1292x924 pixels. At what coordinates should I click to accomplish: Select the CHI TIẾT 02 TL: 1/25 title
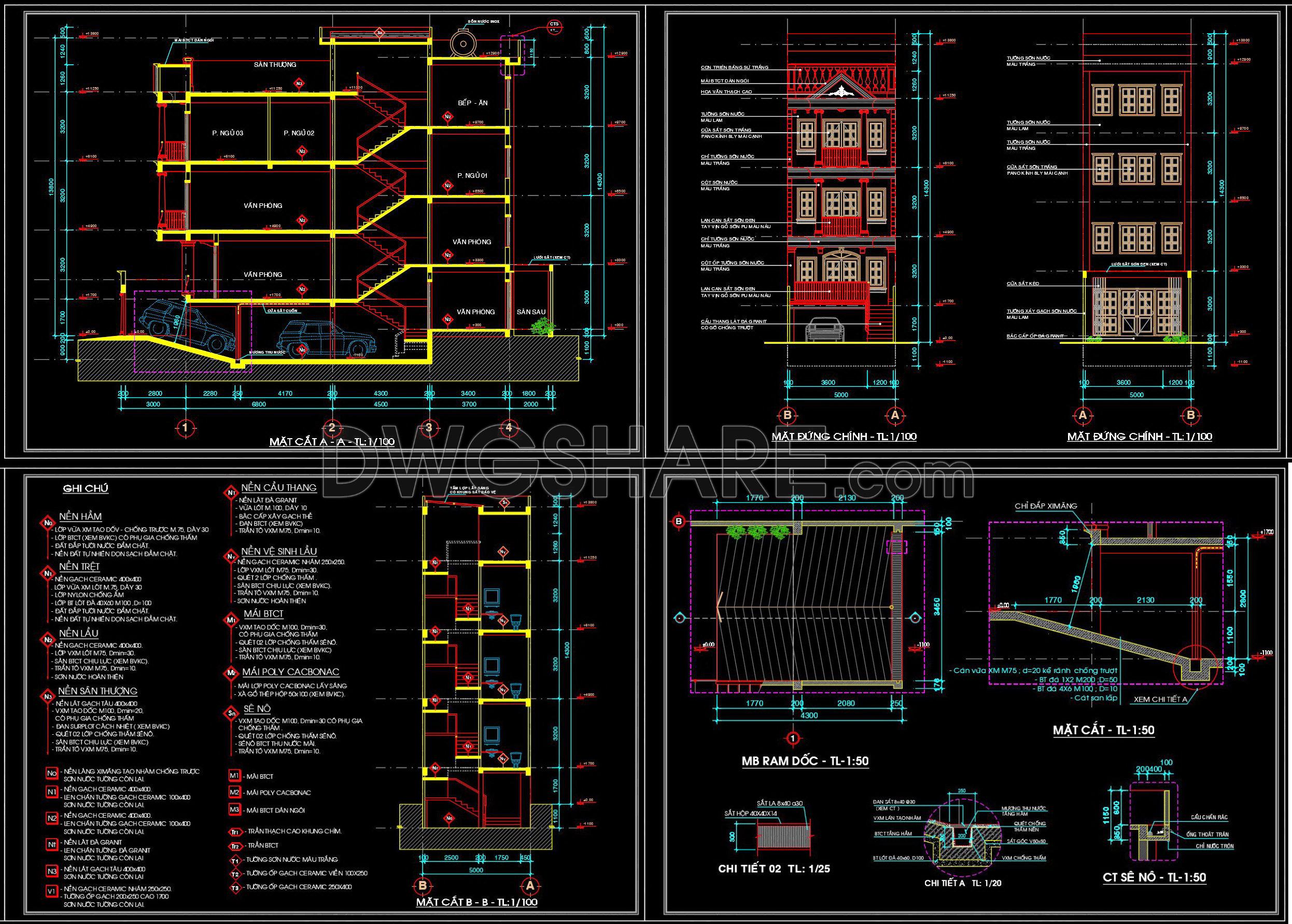(774, 869)
